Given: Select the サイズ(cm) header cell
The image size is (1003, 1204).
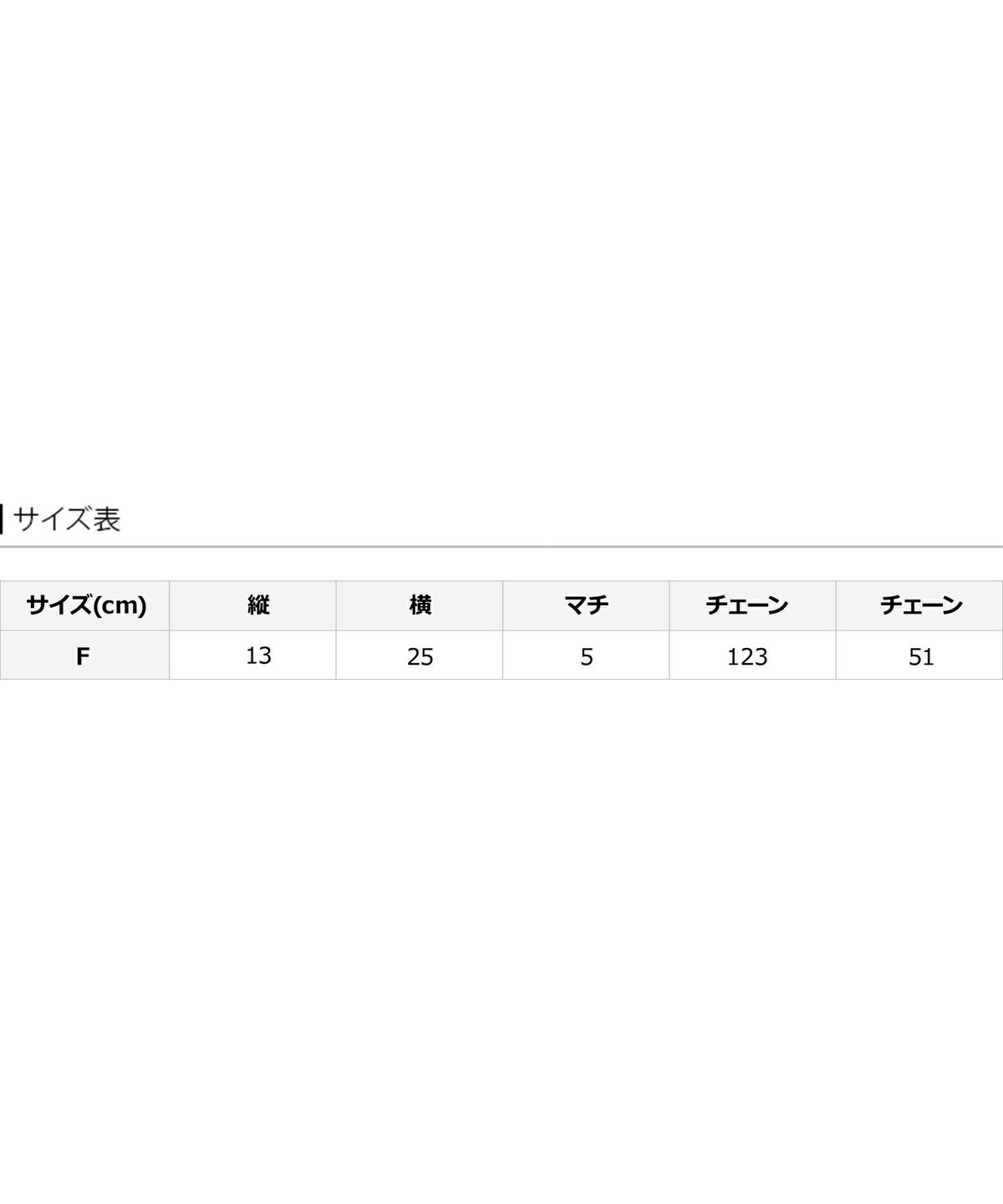Looking at the screenshot, I should 85,605.
